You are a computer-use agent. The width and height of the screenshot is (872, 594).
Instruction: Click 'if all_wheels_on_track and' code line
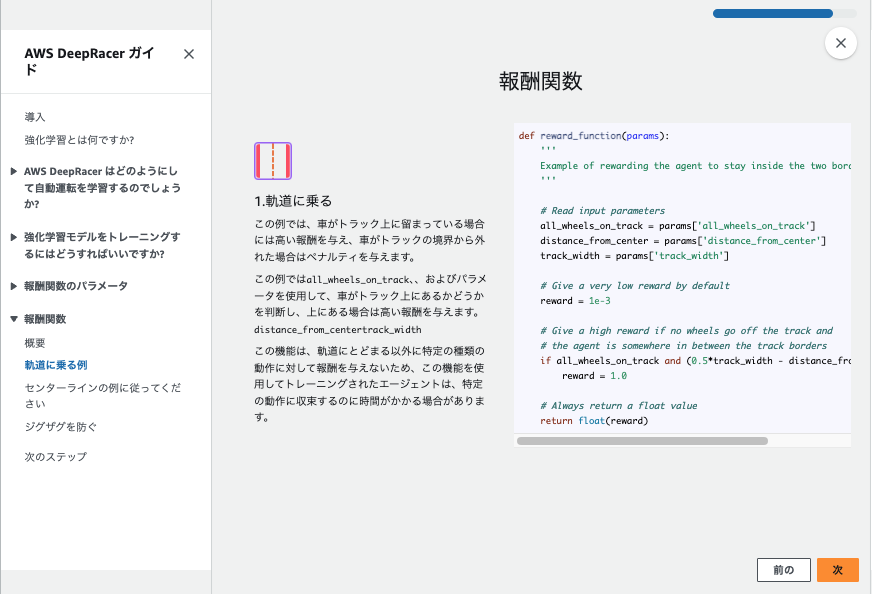(x=695, y=361)
